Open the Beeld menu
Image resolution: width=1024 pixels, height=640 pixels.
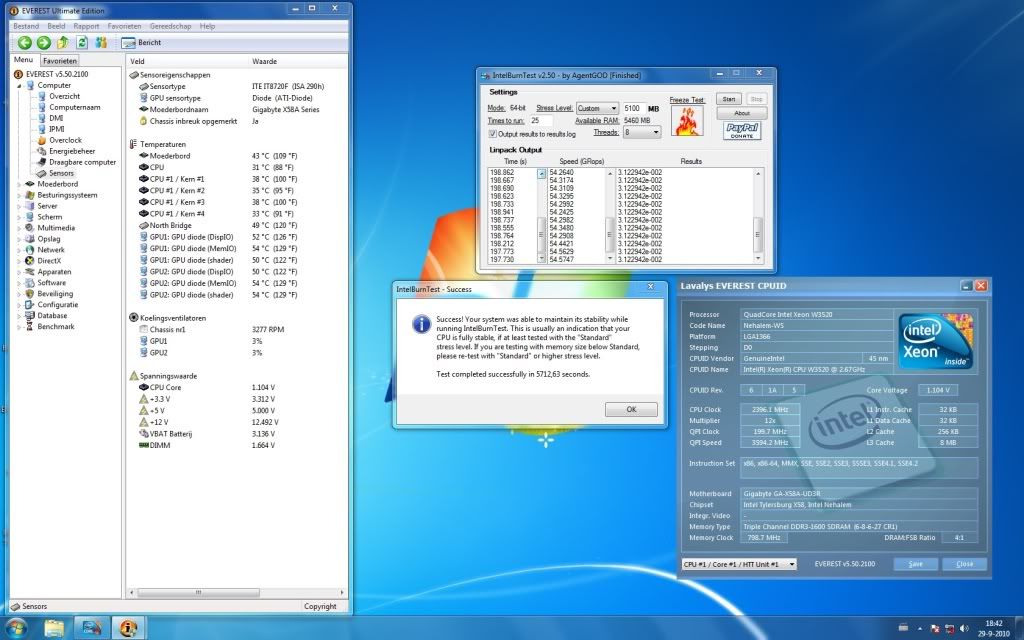(x=56, y=26)
